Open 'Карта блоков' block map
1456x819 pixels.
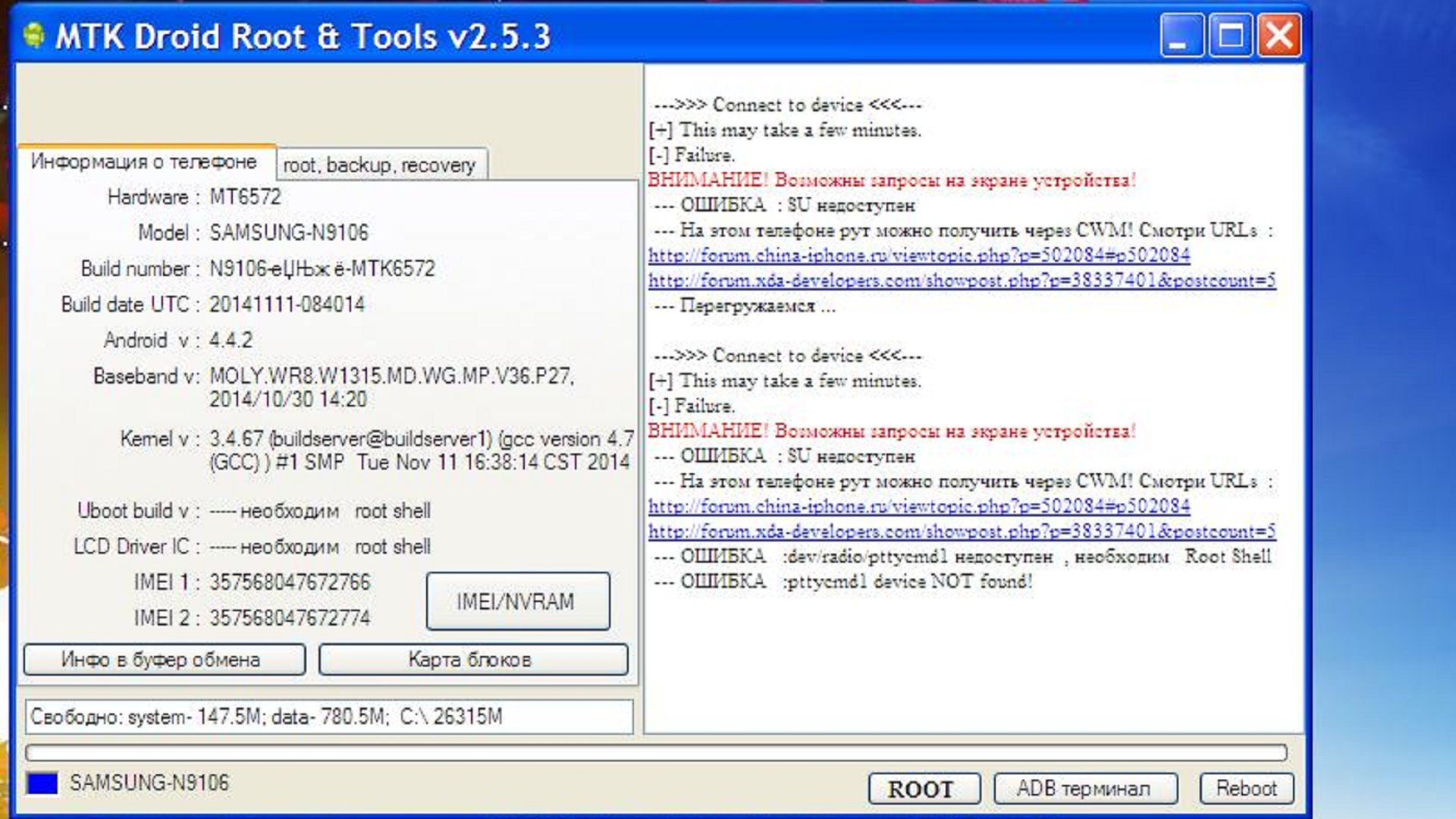click(x=473, y=660)
